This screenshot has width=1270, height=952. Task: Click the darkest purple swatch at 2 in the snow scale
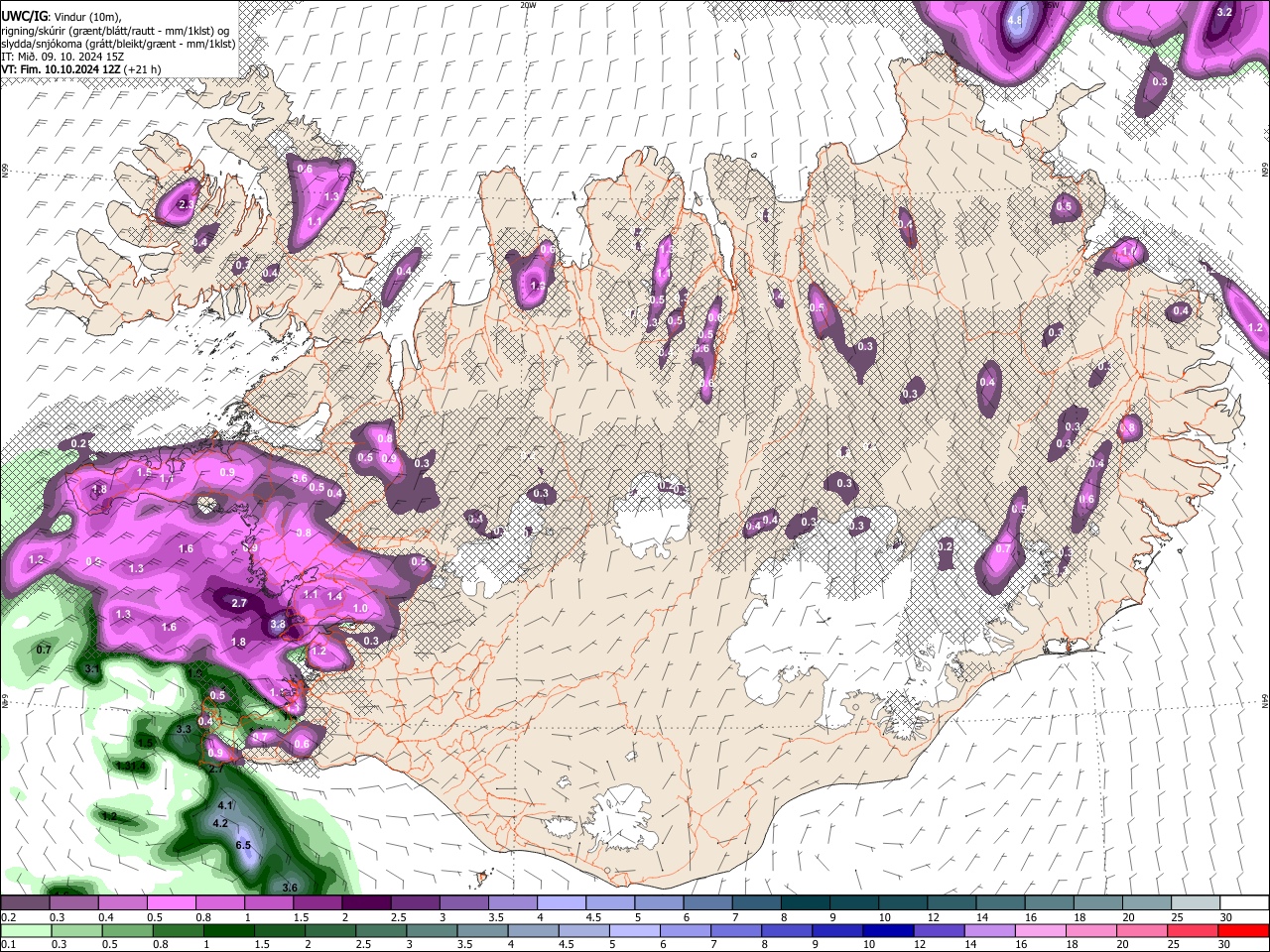pos(367,903)
